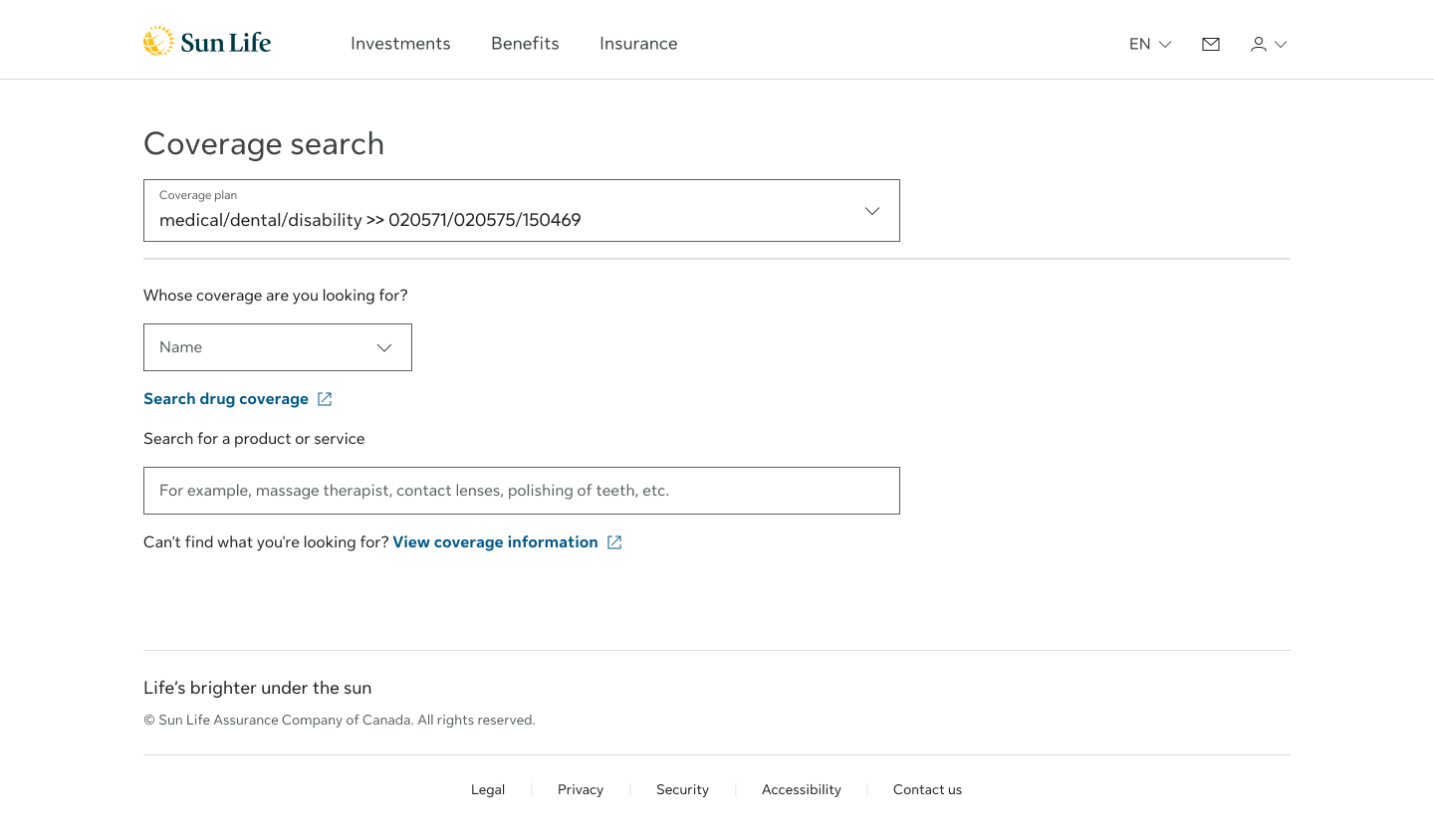1434x840 pixels.
Task: Click the Sun Life logo
Action: [207, 42]
